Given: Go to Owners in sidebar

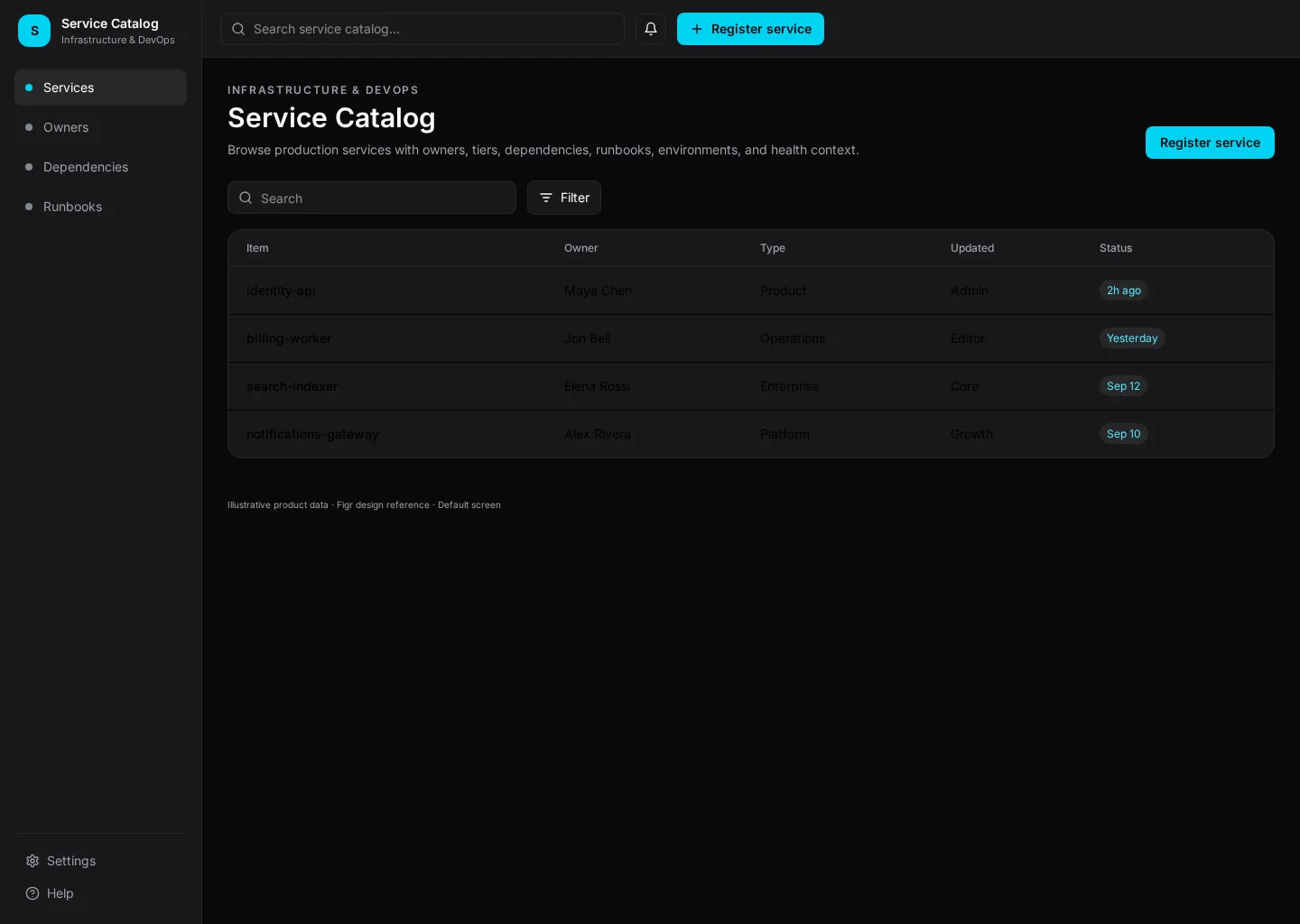Looking at the screenshot, I should [100, 127].
